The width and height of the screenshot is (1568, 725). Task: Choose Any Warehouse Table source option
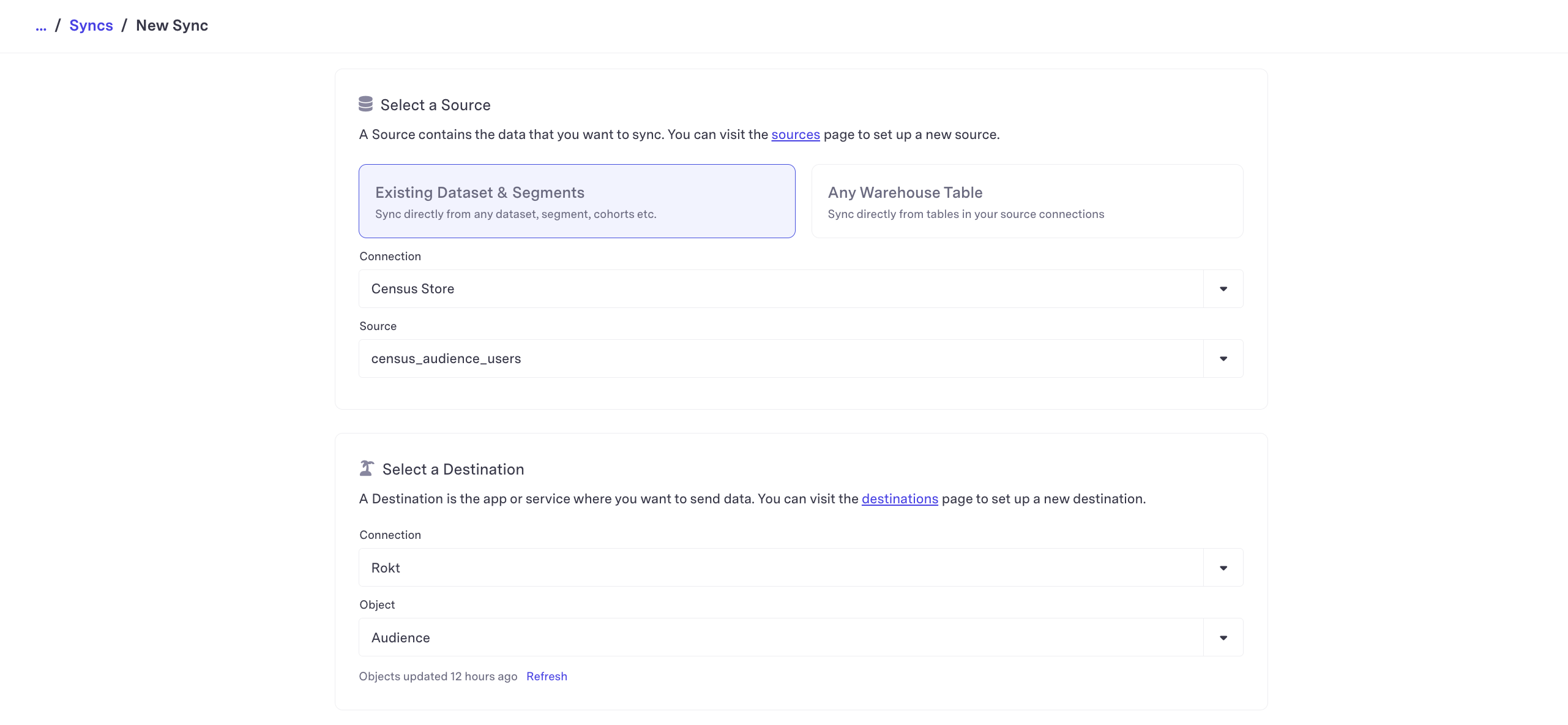[1026, 201]
